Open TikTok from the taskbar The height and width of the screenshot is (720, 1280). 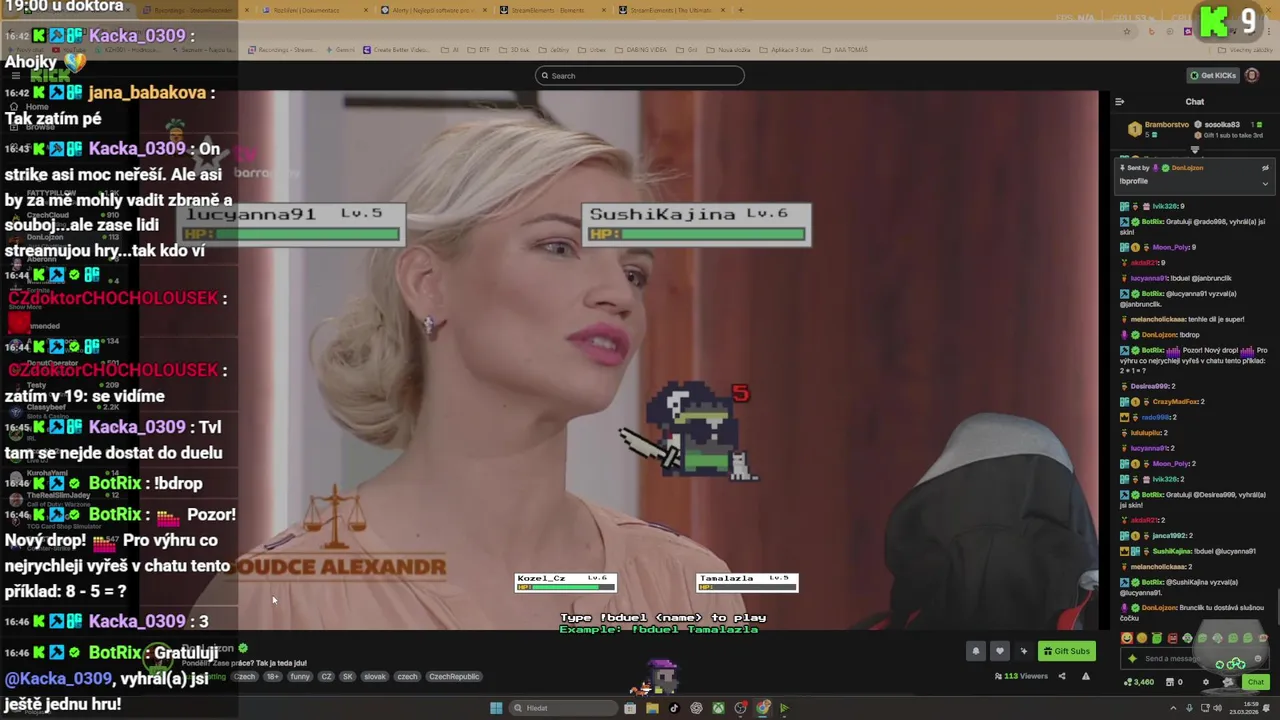(674, 708)
